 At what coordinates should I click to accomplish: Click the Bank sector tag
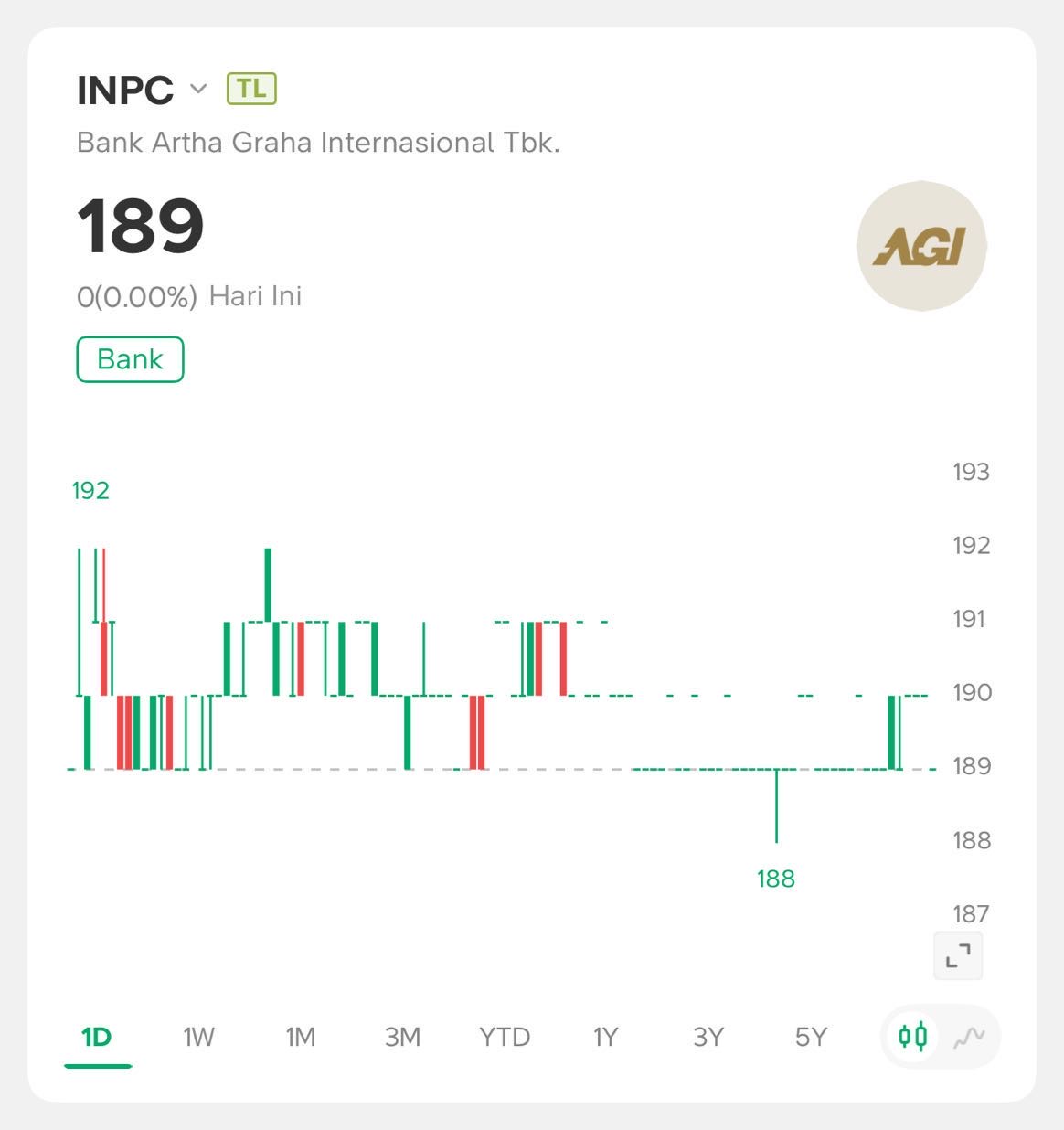point(130,359)
